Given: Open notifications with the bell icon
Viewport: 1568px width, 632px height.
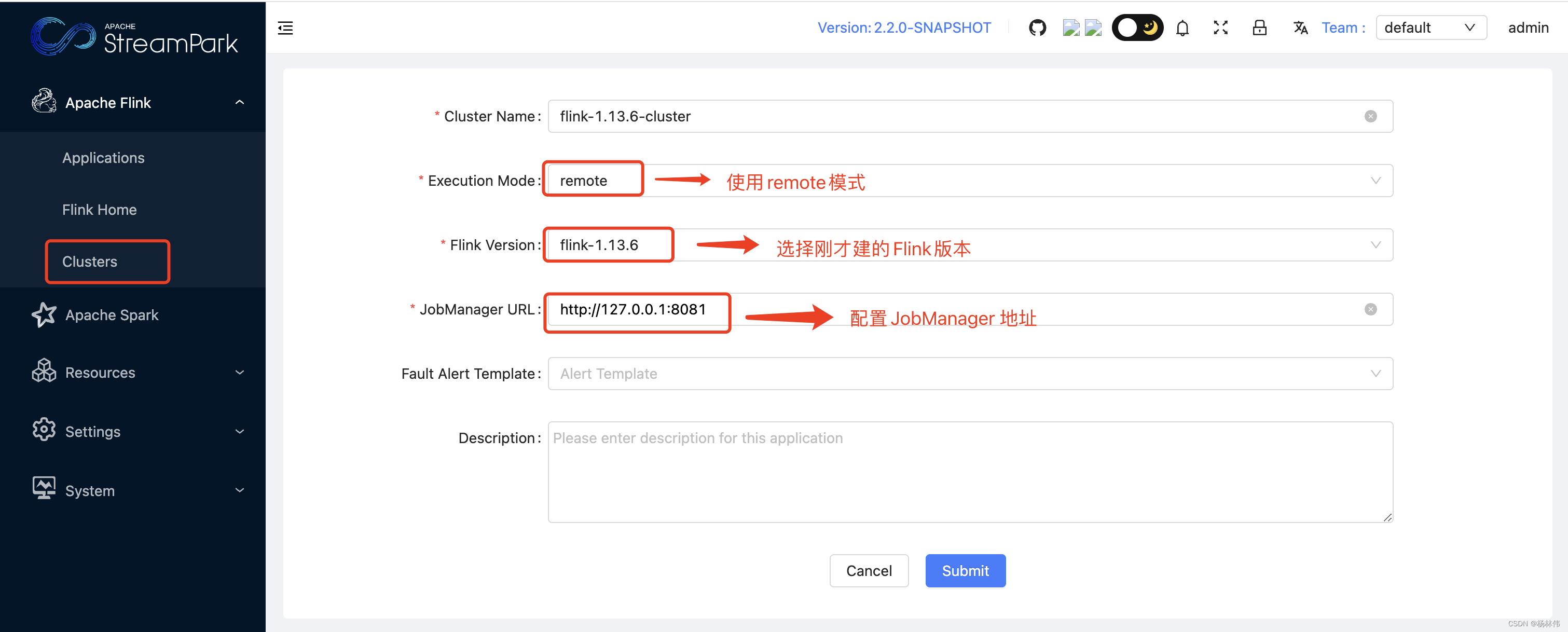Looking at the screenshot, I should (x=1182, y=28).
